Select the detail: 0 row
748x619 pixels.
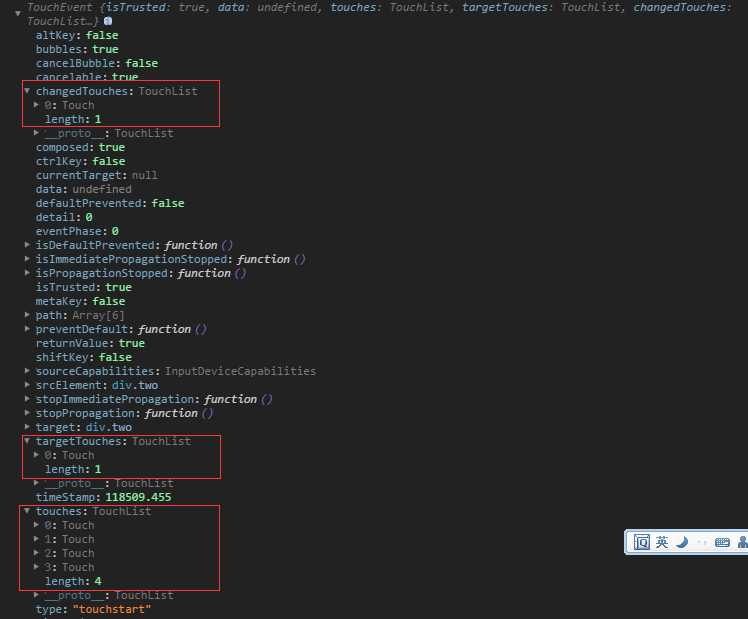(64, 217)
